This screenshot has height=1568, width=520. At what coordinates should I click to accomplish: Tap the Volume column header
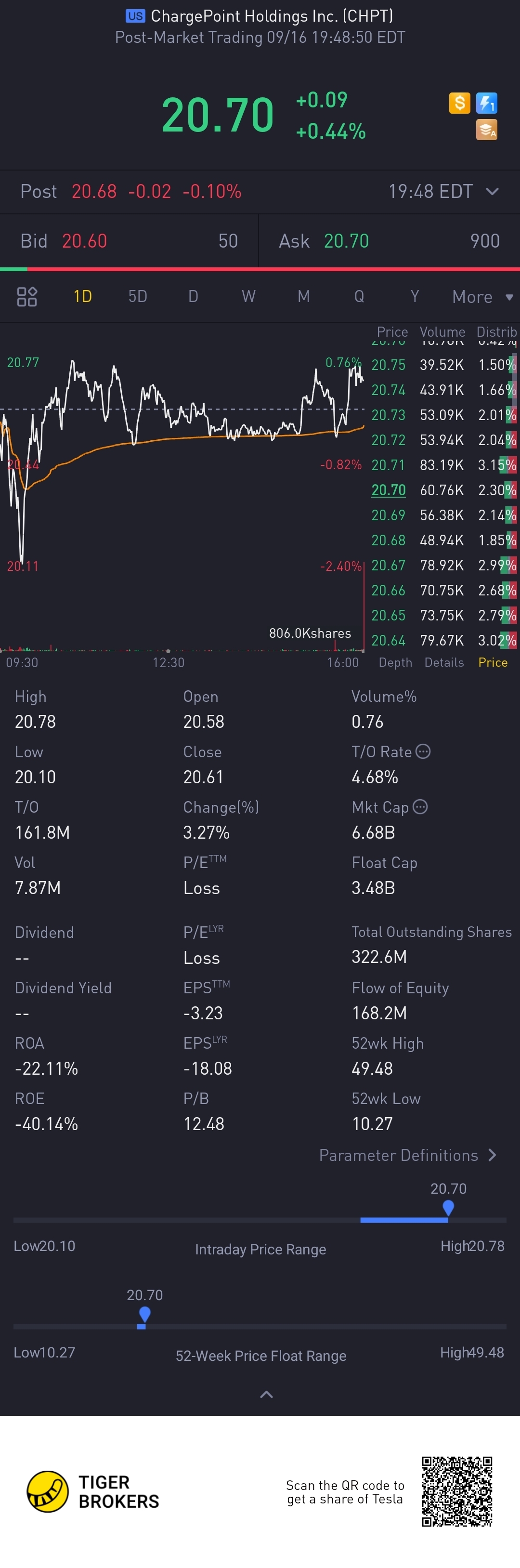pos(442,332)
